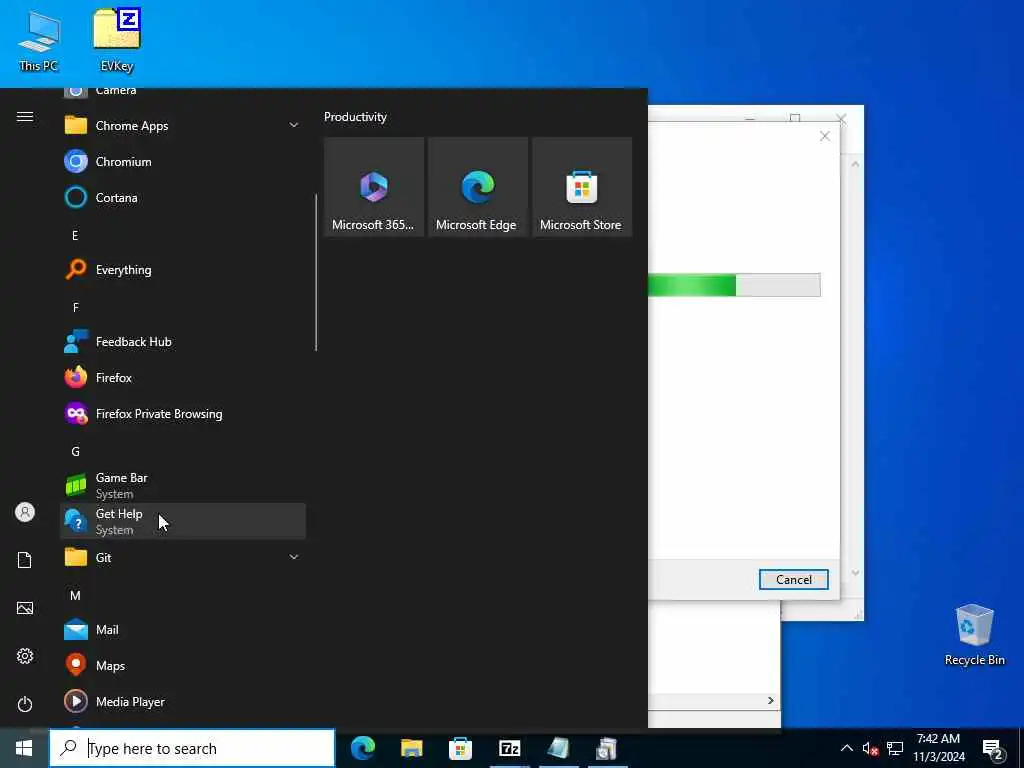Select the This PC desktop icon

(39, 40)
